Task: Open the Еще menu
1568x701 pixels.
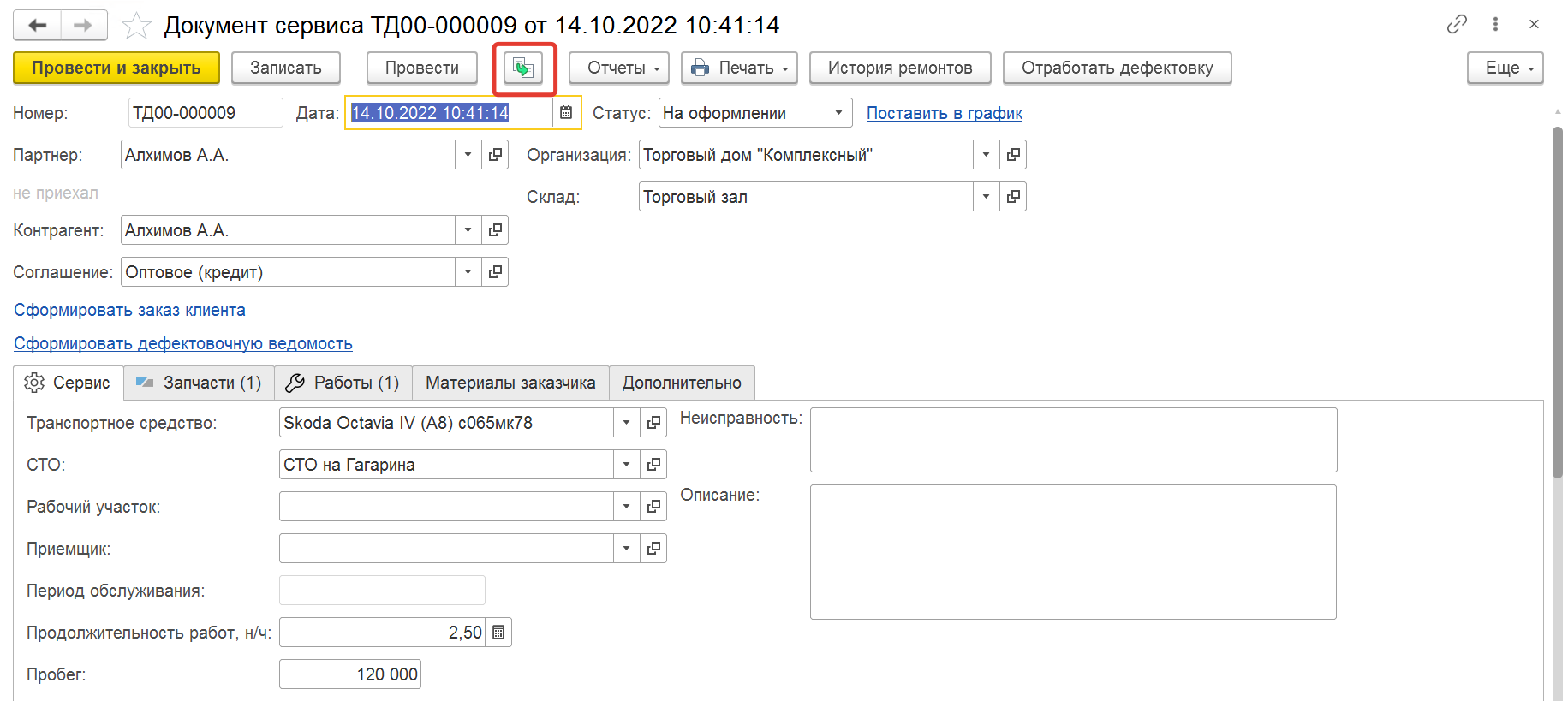Action: (1505, 68)
